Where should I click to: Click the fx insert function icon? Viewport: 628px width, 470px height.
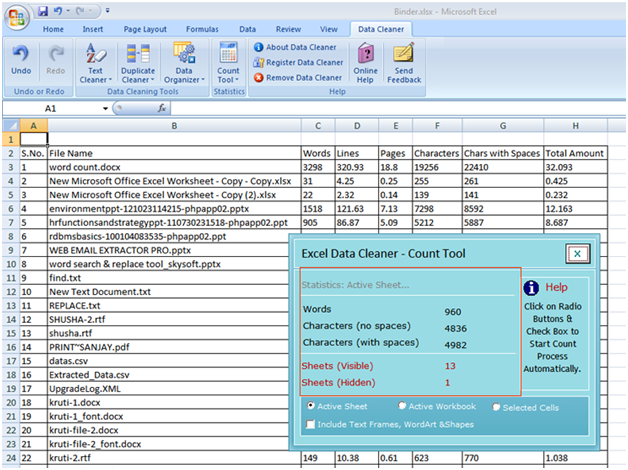click(162, 108)
